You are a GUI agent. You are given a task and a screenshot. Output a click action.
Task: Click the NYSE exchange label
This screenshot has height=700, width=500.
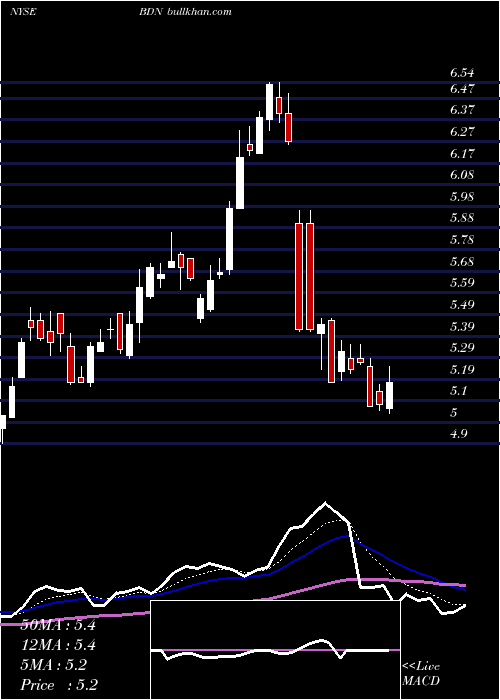coord(23,12)
